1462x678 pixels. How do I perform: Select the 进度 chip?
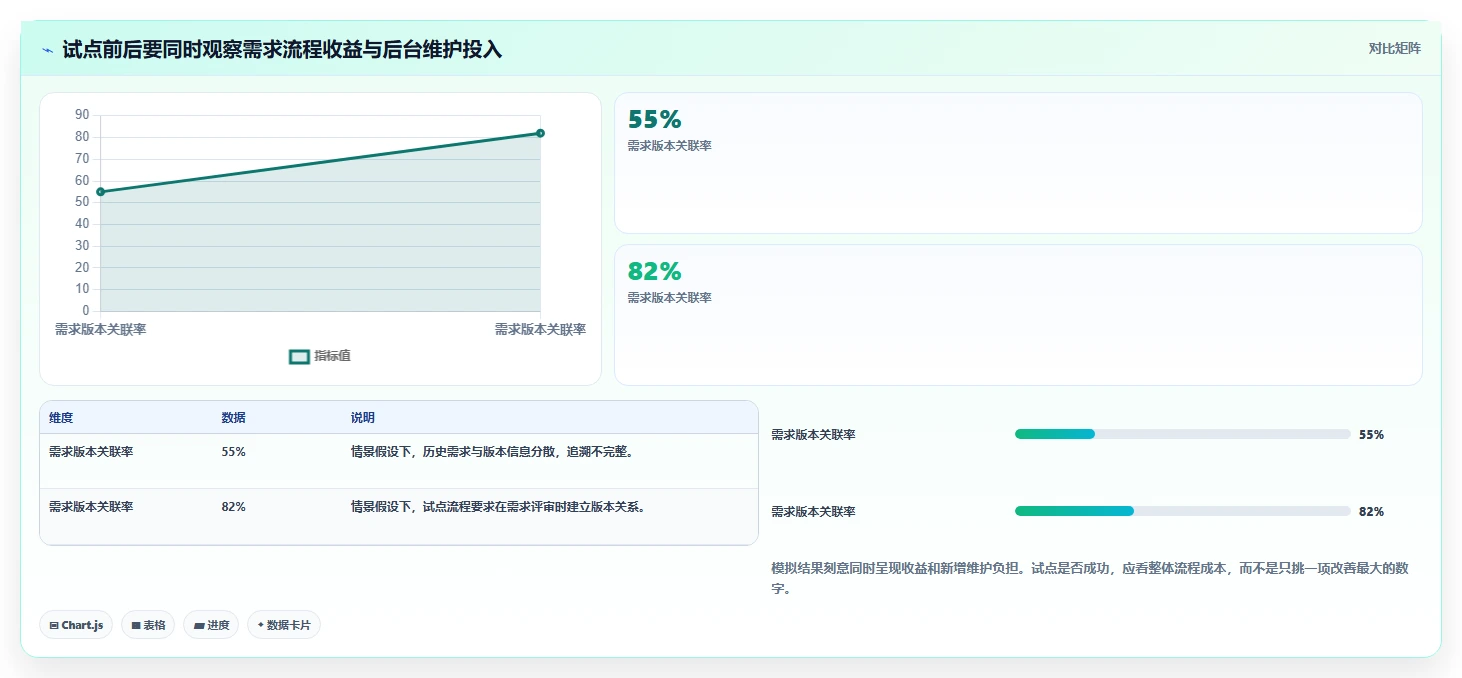click(x=211, y=625)
